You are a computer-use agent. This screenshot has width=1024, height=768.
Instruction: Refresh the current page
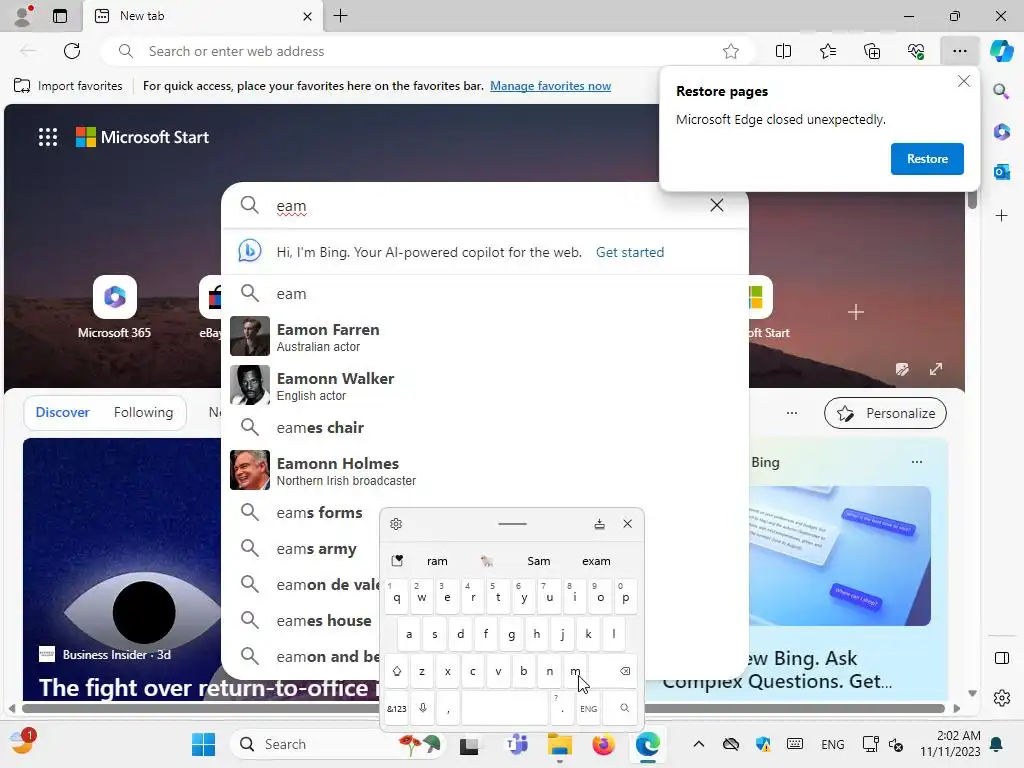[72, 51]
